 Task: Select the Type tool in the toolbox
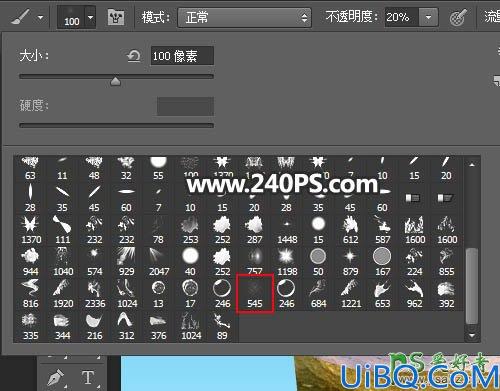click(x=88, y=377)
